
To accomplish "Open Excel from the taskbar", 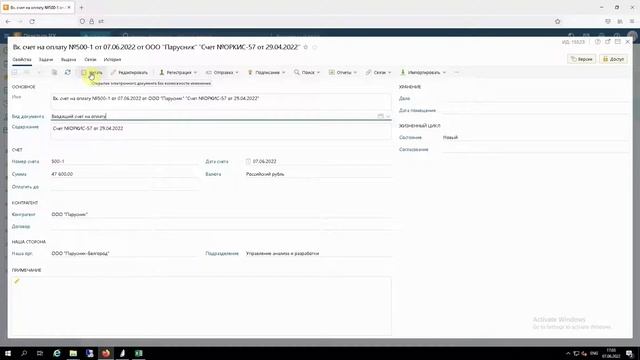I will point(139,353).
